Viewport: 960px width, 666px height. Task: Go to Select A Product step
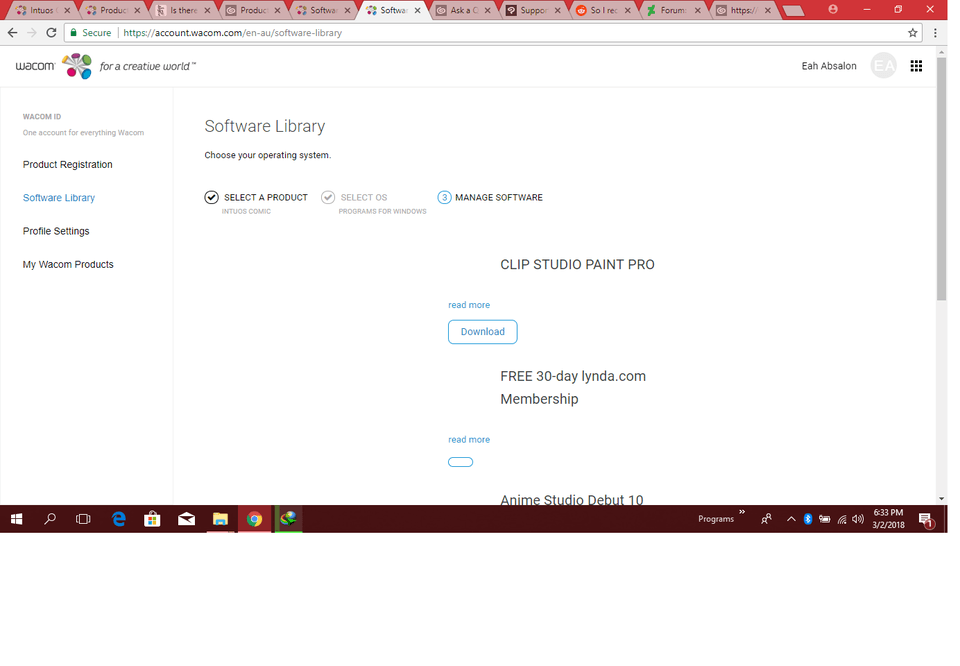pyautogui.click(x=256, y=198)
